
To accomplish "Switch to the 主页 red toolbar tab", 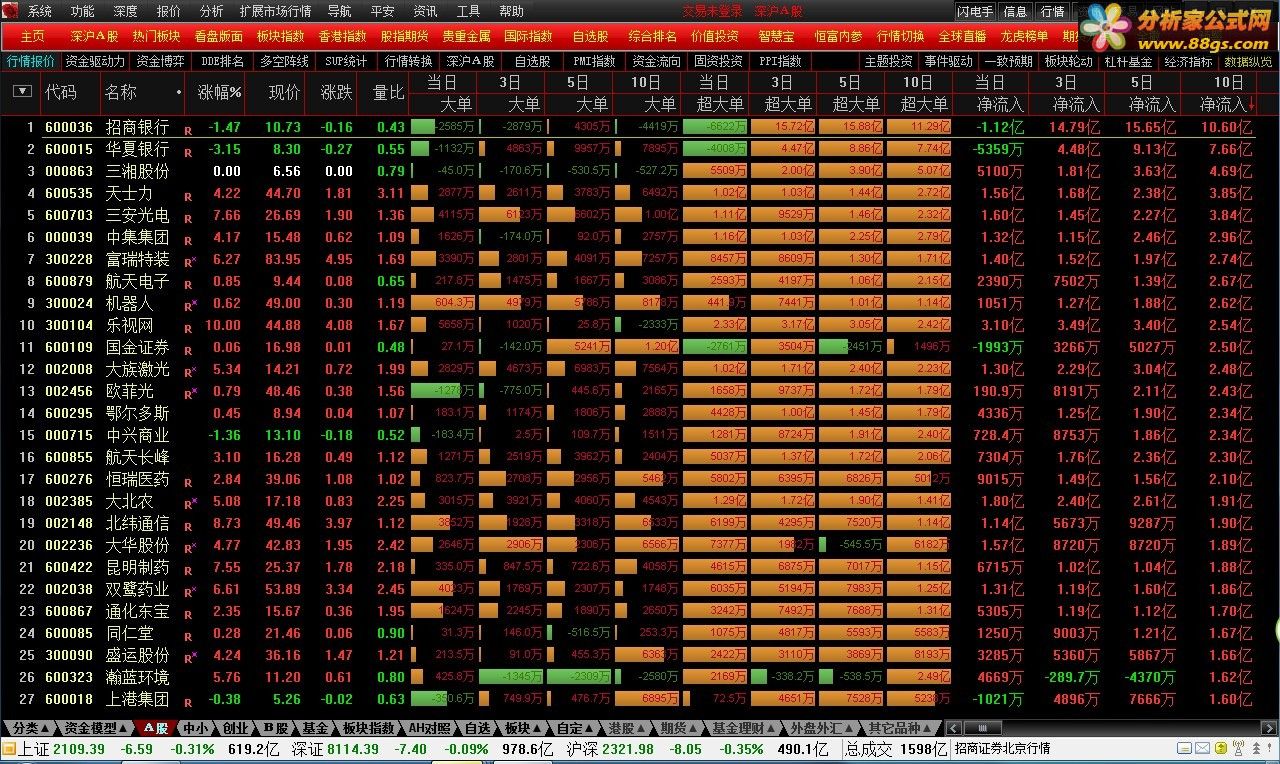I will pyautogui.click(x=33, y=36).
